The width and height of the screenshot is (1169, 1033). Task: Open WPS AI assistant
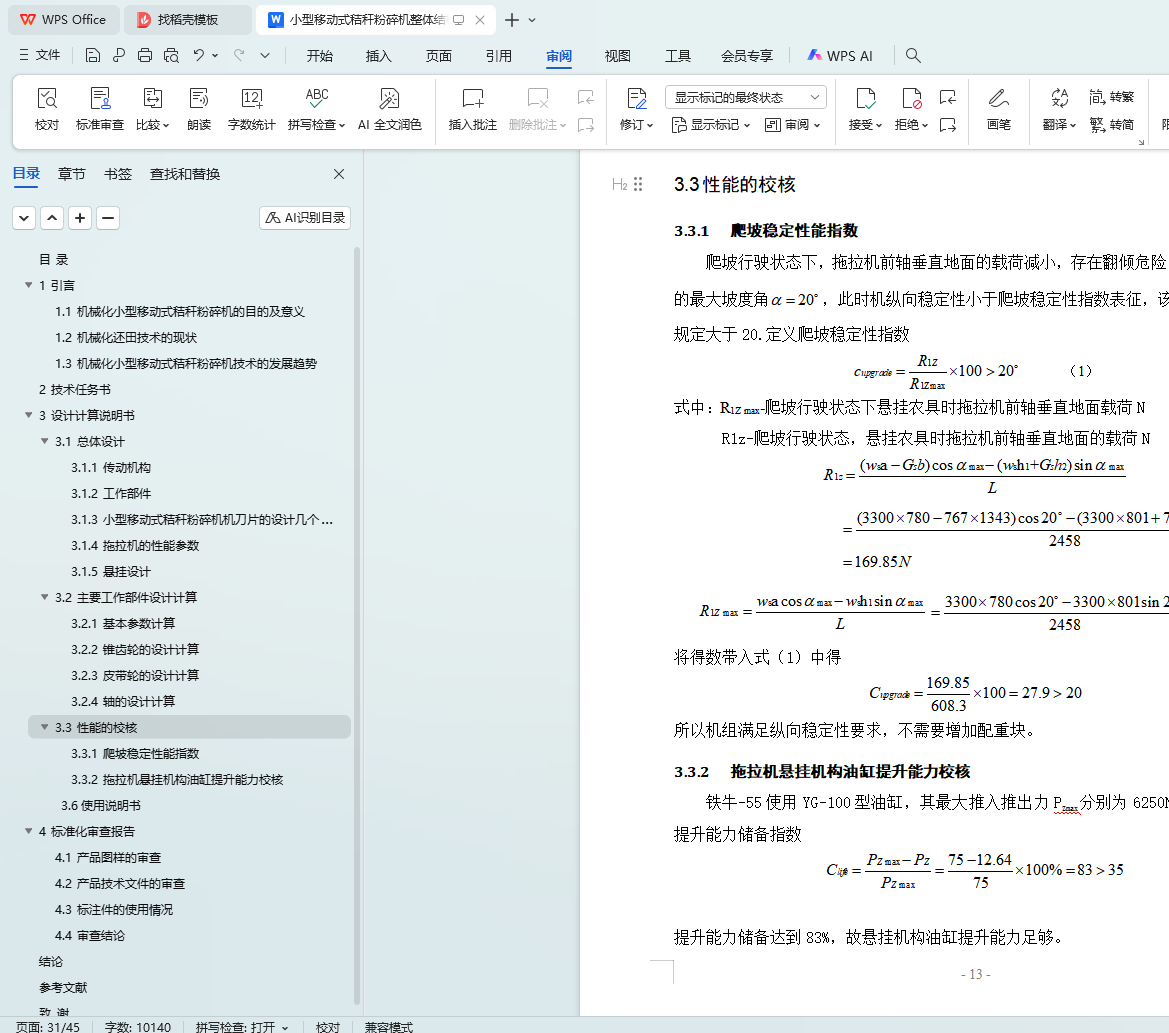point(839,56)
